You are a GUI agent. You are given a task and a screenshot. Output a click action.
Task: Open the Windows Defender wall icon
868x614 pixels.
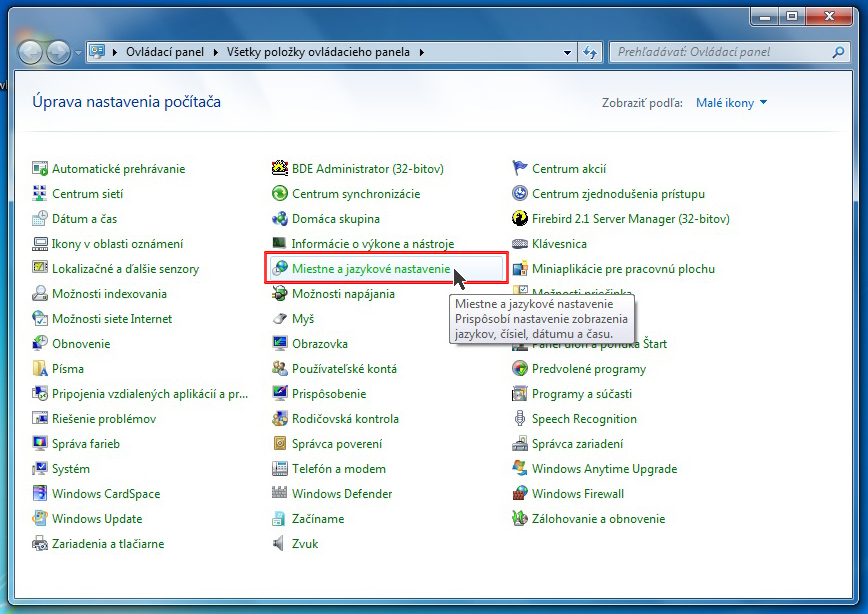tap(280, 493)
